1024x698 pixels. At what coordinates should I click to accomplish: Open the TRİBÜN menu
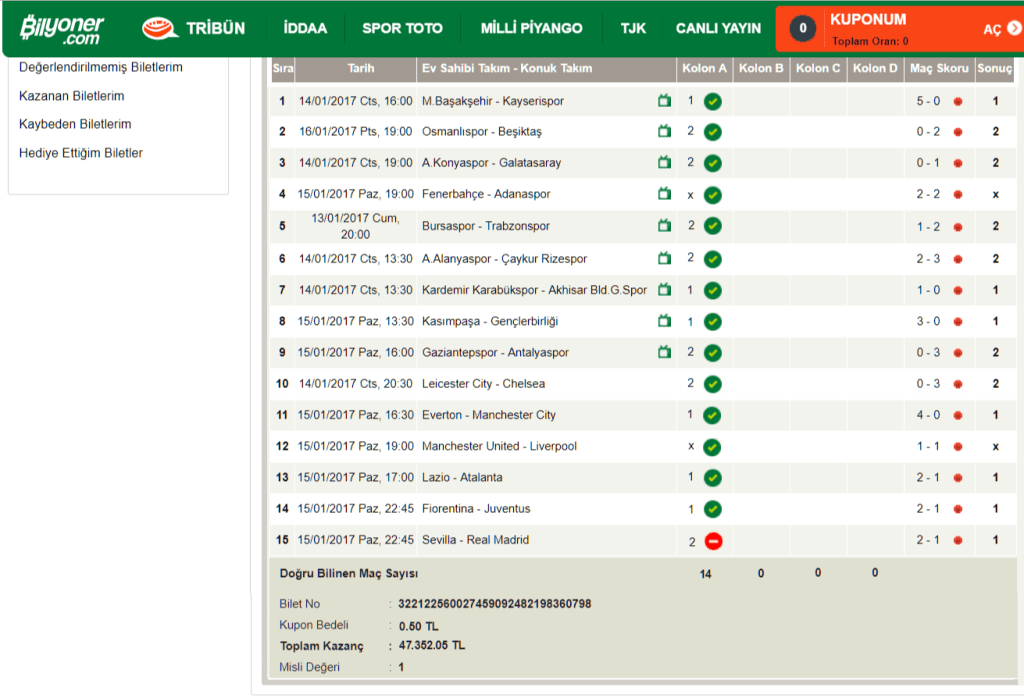point(216,28)
